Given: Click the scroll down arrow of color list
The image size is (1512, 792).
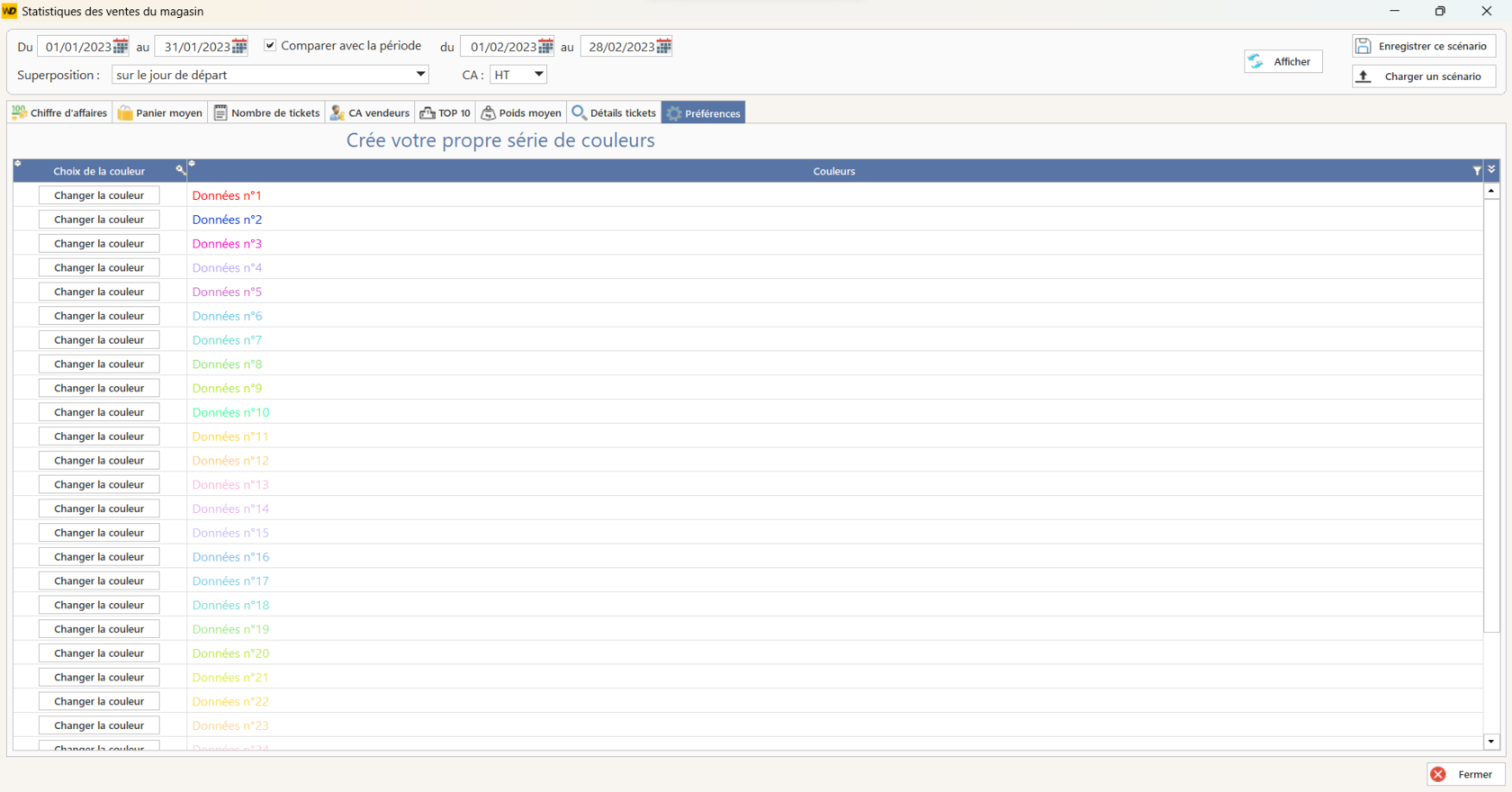Looking at the screenshot, I should [x=1491, y=742].
